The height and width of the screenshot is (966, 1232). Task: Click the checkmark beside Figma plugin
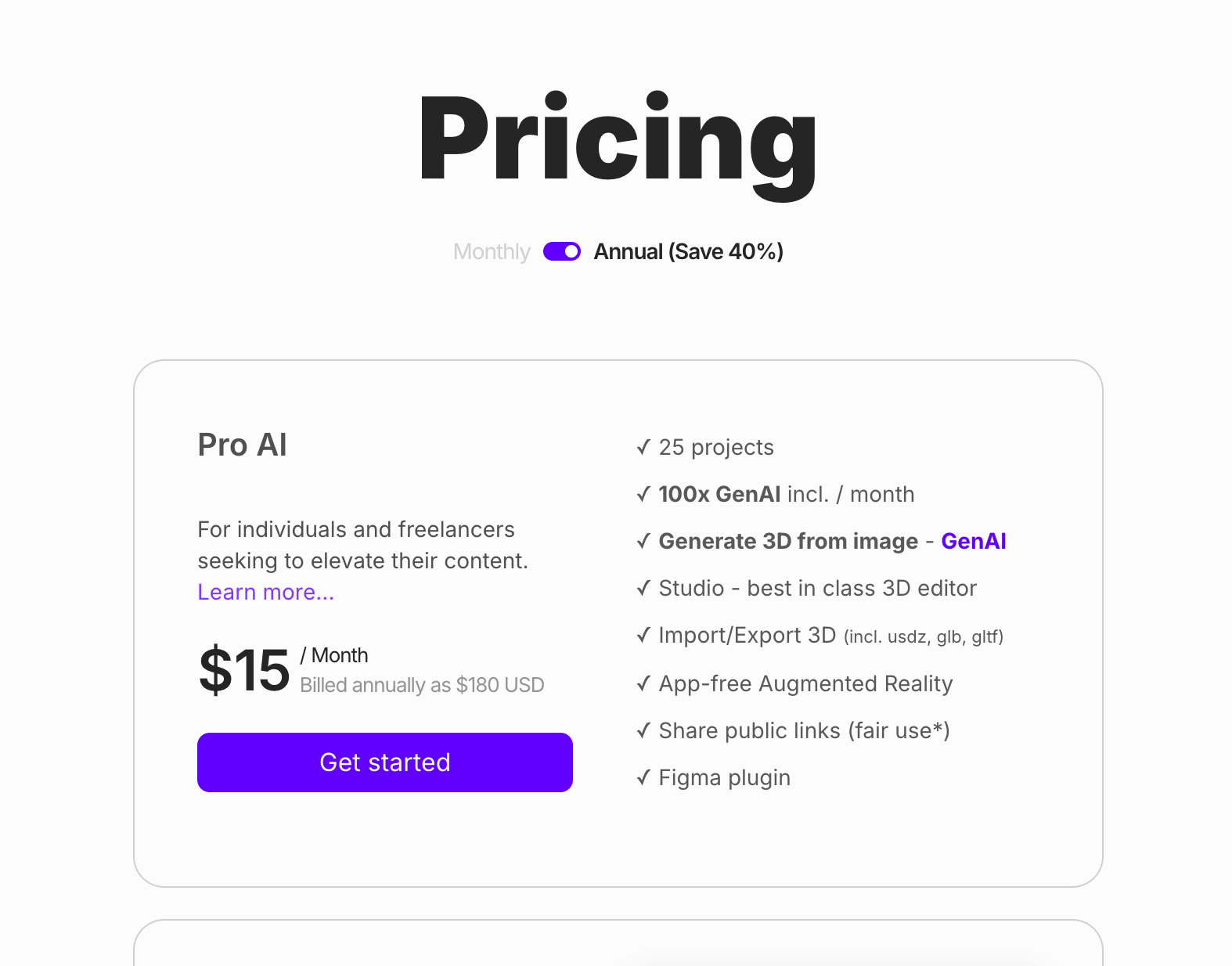643,777
